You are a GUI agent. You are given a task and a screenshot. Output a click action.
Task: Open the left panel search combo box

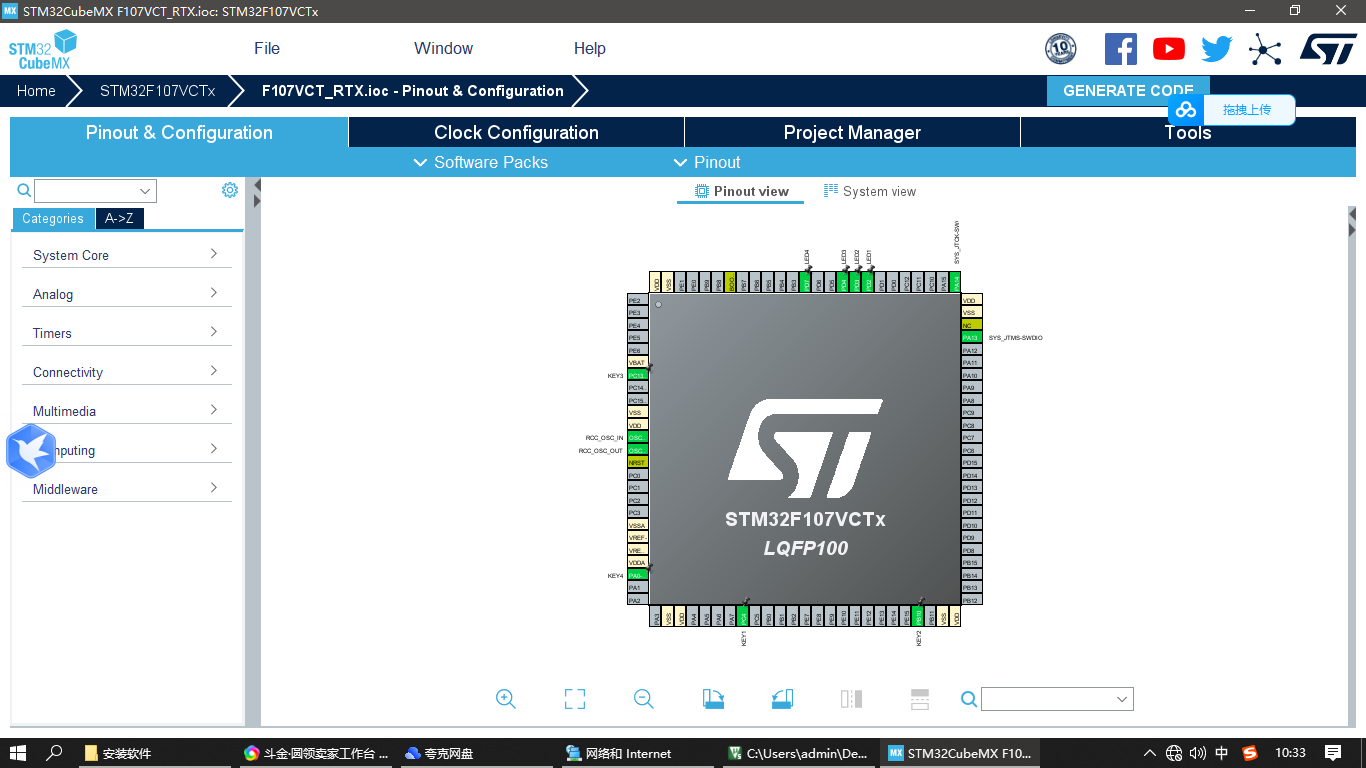click(x=95, y=191)
